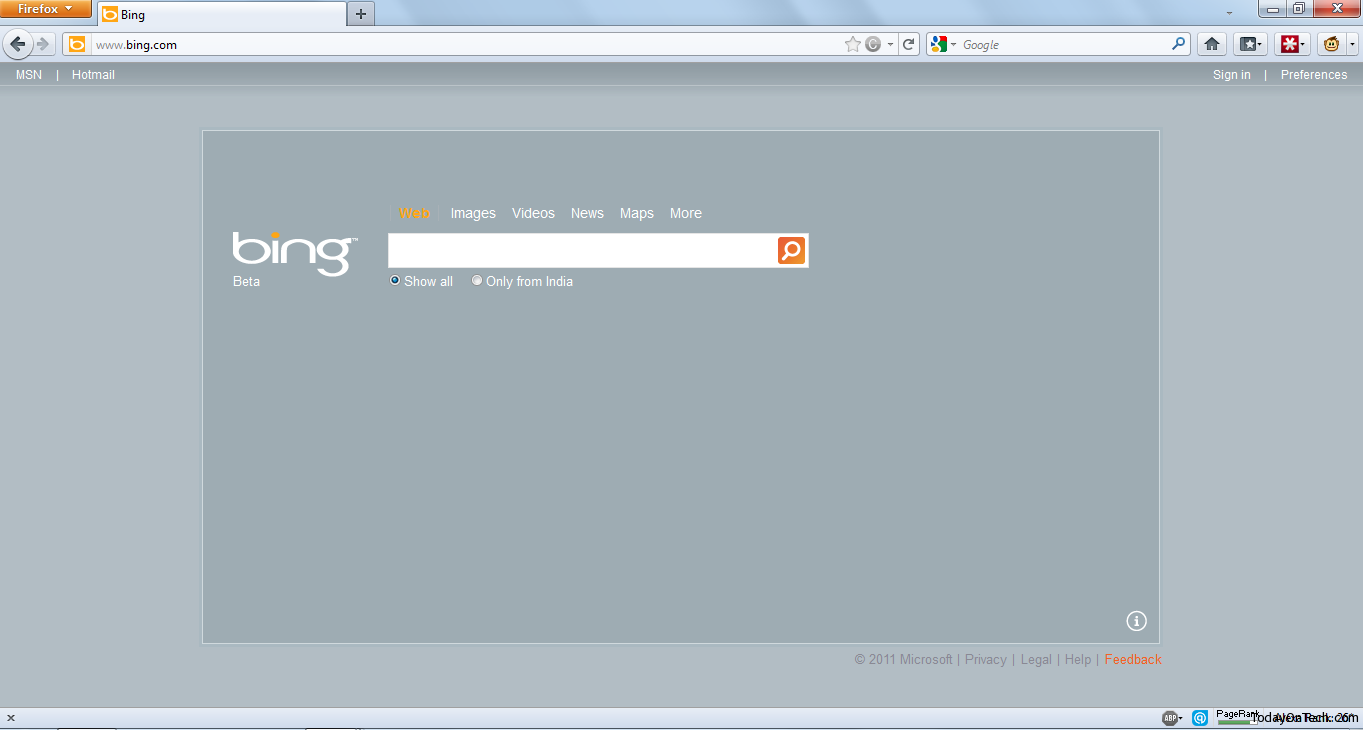Open the Hotmail link
The height and width of the screenshot is (730, 1363).
click(93, 75)
